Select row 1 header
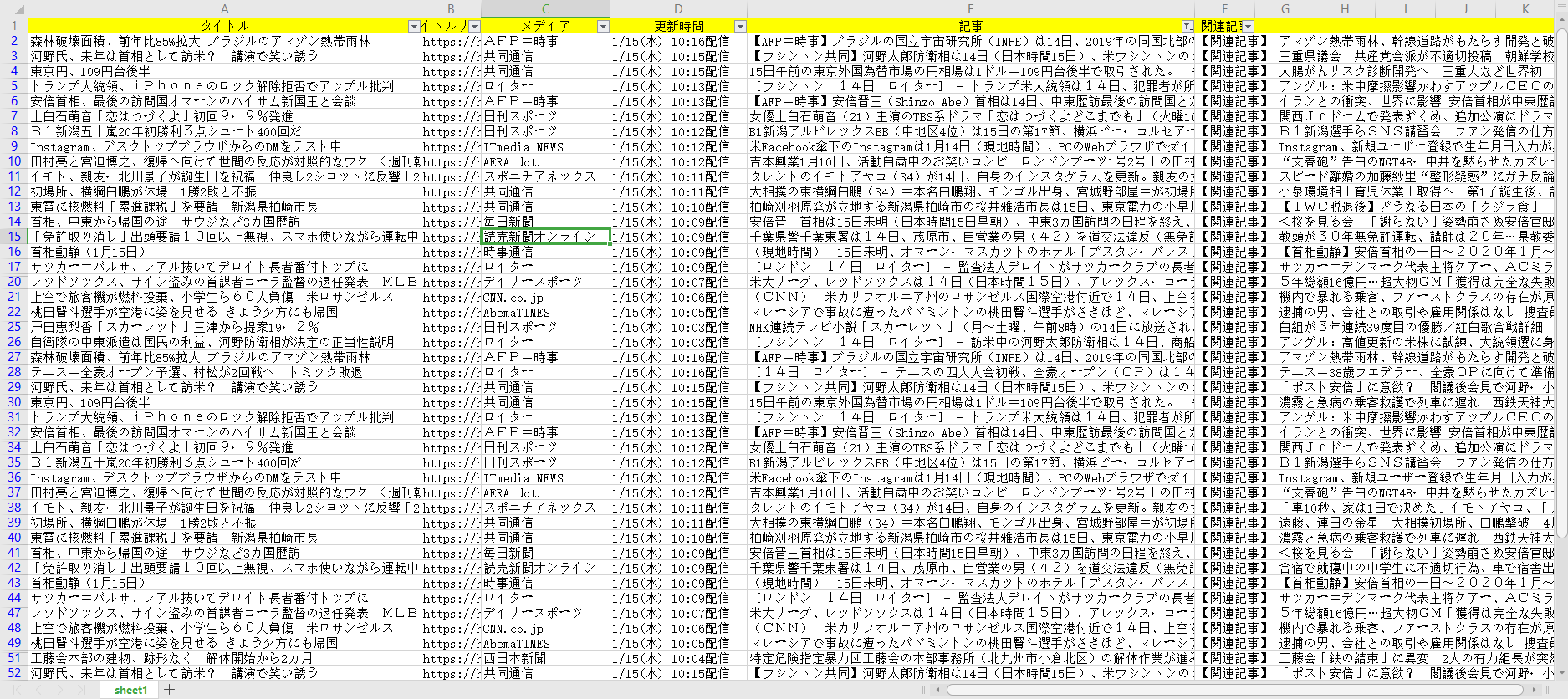 coord(14,26)
